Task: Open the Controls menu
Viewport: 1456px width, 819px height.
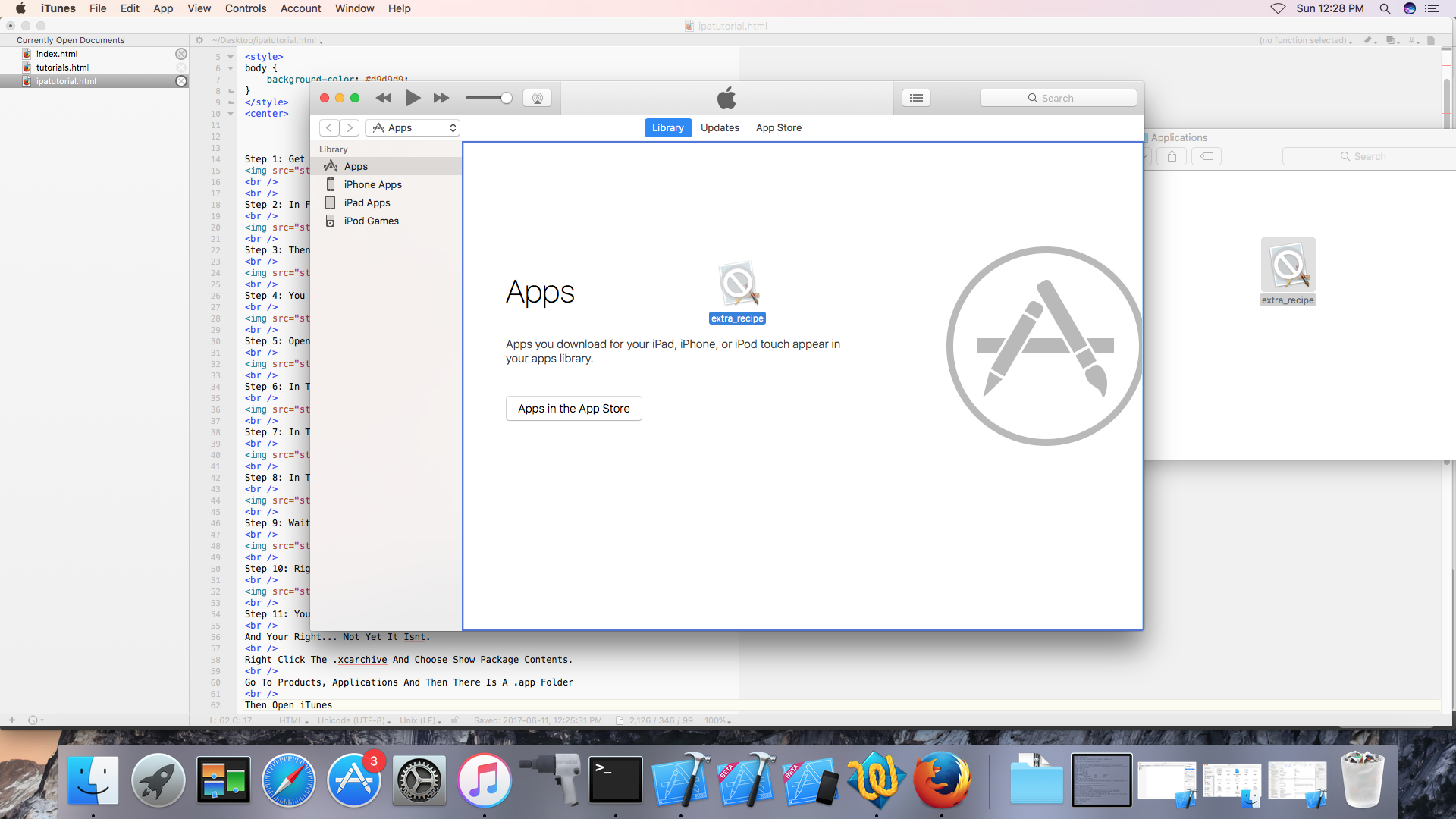Action: tap(245, 8)
